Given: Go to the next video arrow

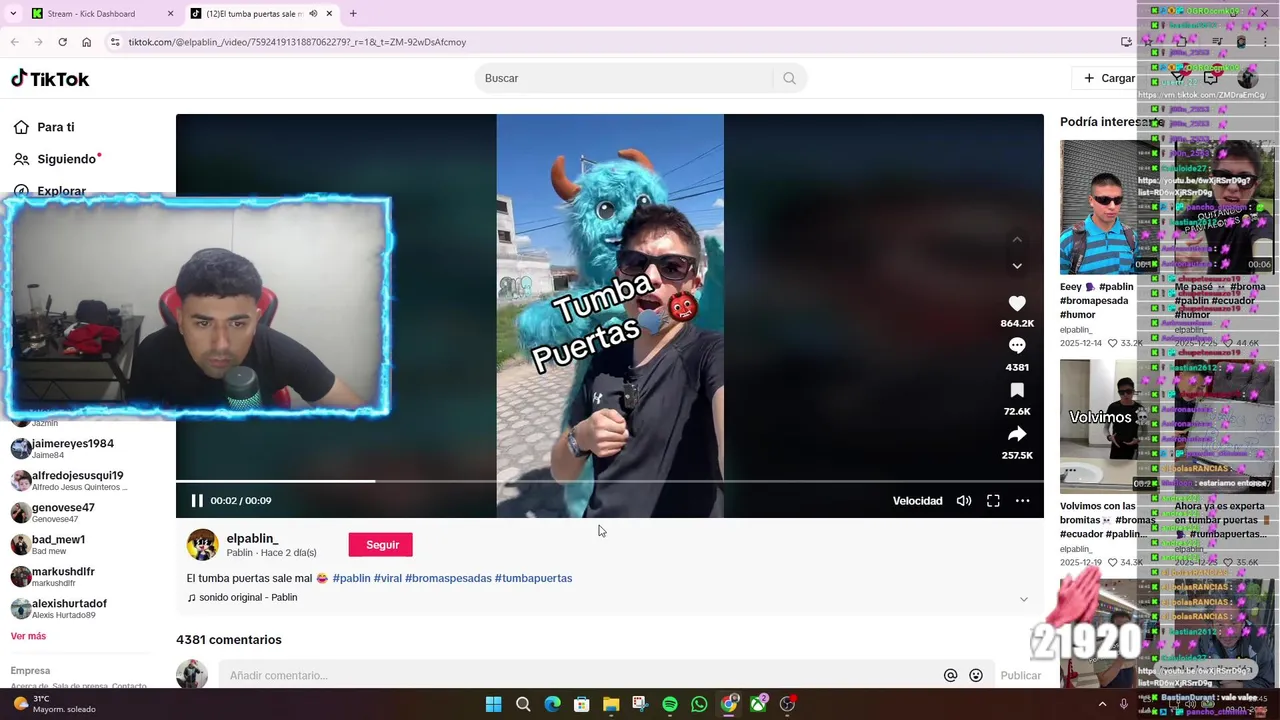Looking at the screenshot, I should click(1017, 266).
